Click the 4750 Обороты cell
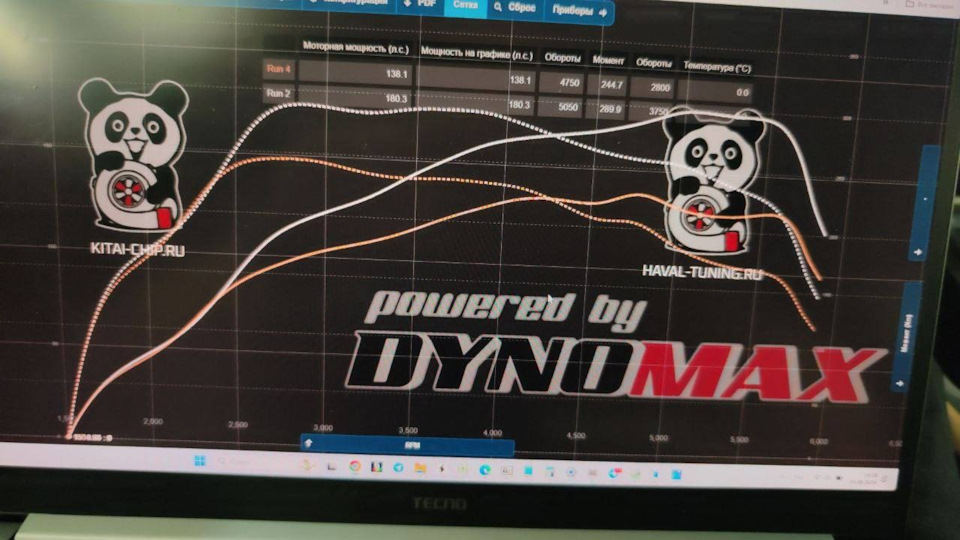Viewport: 960px width, 540px height. tap(561, 83)
